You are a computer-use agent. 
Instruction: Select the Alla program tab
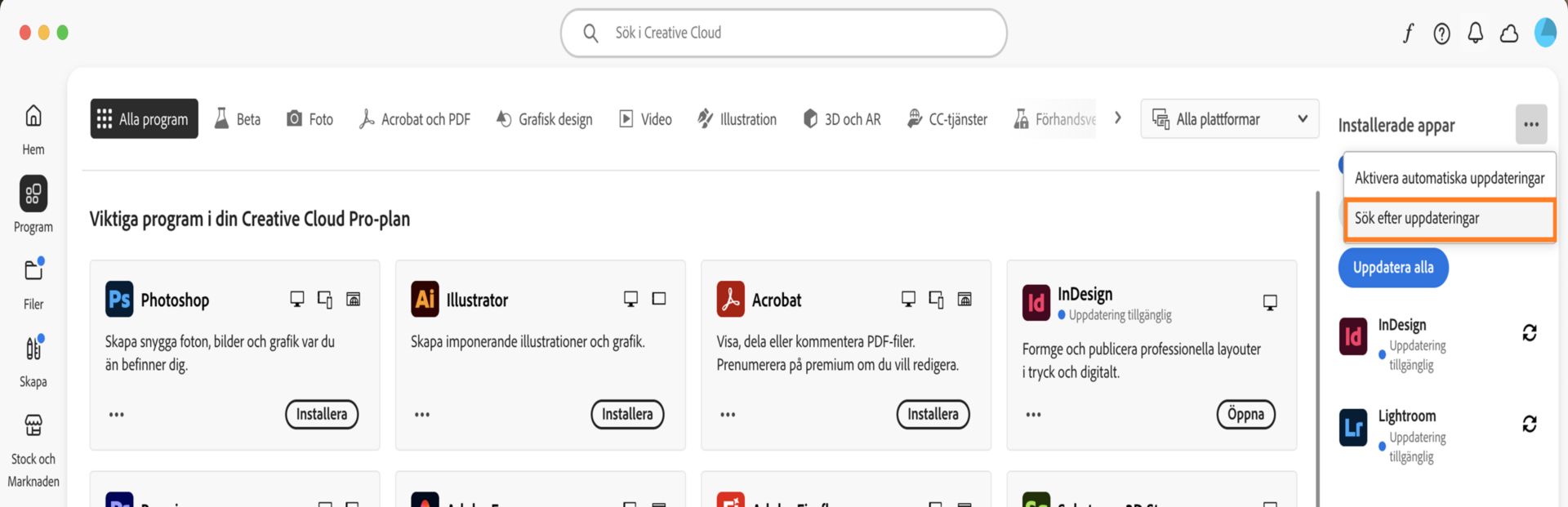click(x=145, y=119)
